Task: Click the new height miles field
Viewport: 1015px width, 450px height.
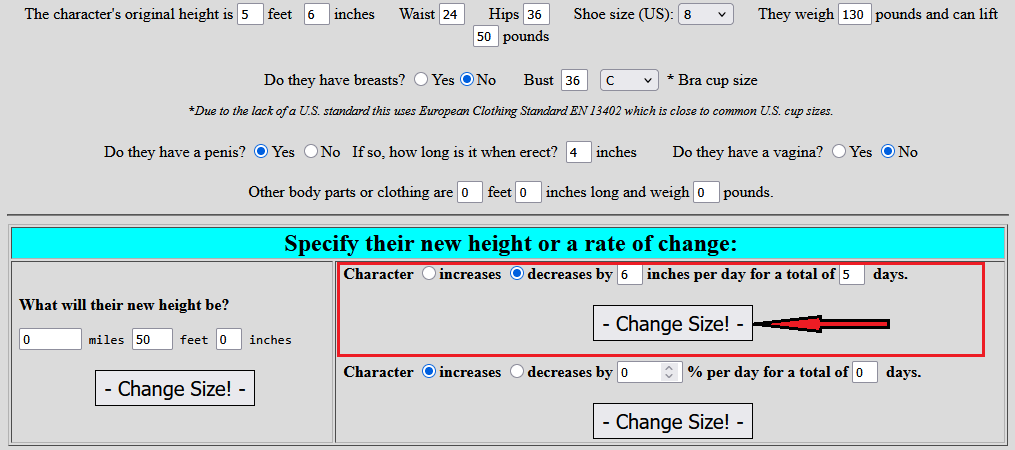Action: pyautogui.click(x=50, y=340)
